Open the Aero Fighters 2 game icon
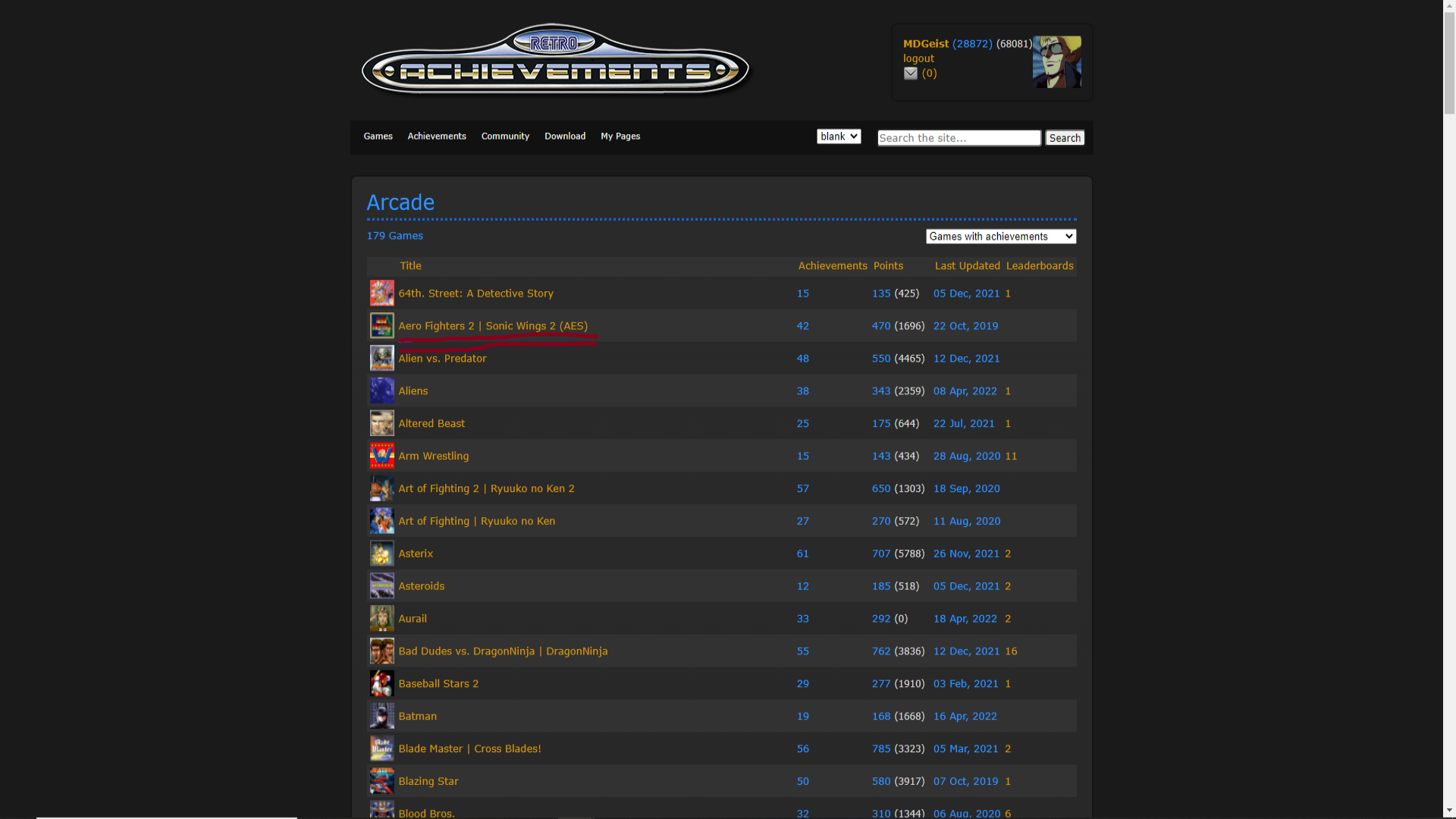Screen dimensions: 1456x819 (381, 326)
